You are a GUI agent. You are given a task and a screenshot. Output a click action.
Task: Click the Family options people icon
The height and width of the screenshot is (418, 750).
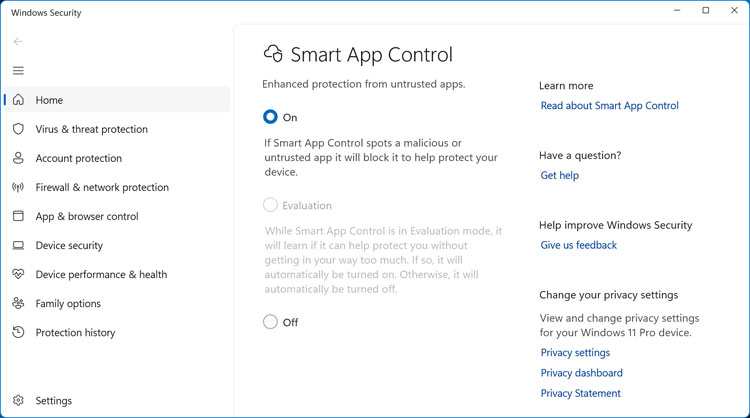(18, 303)
